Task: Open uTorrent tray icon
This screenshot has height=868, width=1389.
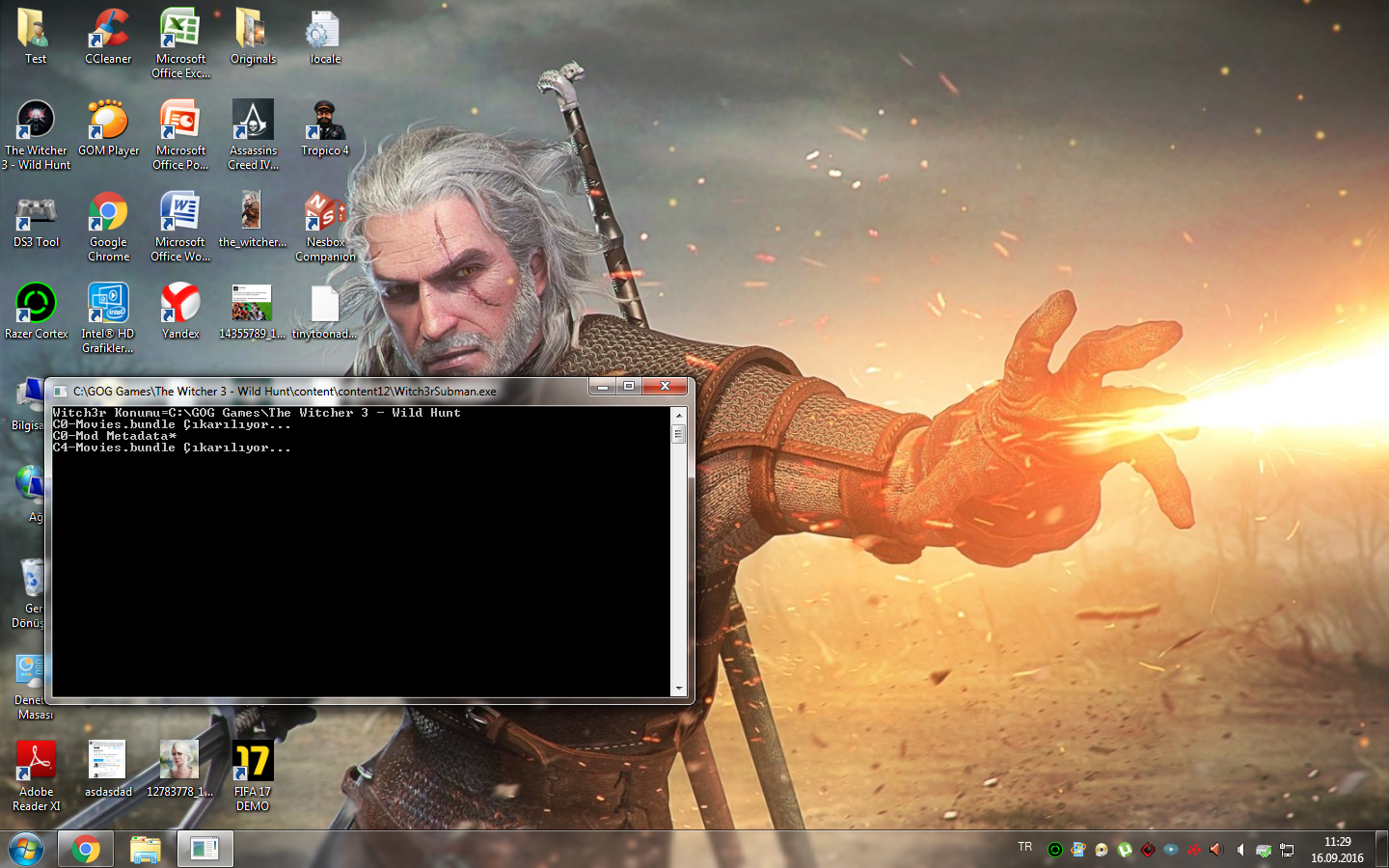Action: (1125, 850)
